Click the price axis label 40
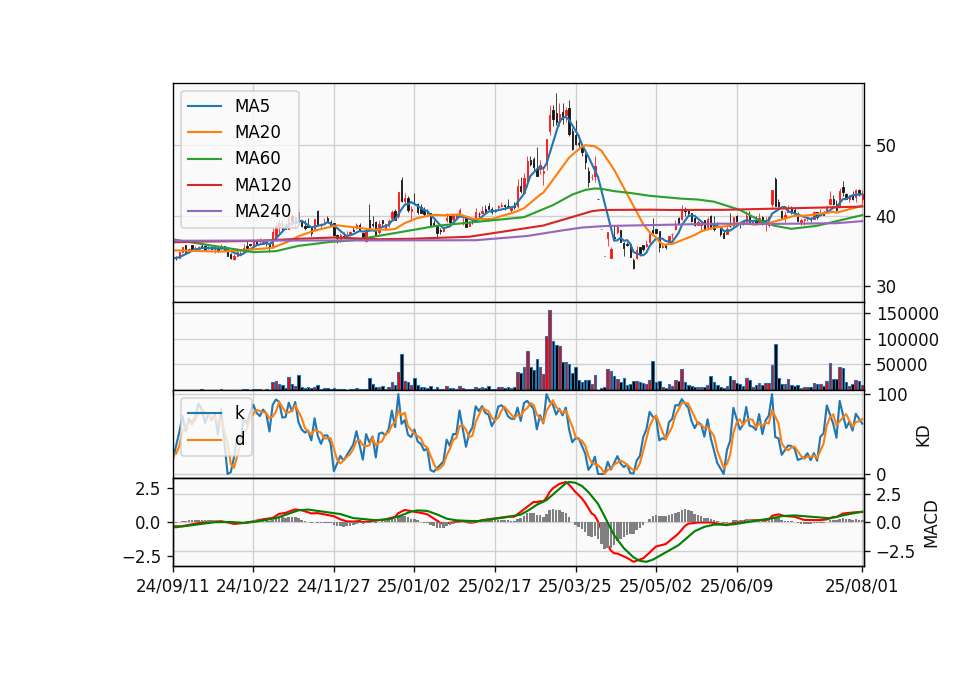960x690 pixels. [885, 217]
